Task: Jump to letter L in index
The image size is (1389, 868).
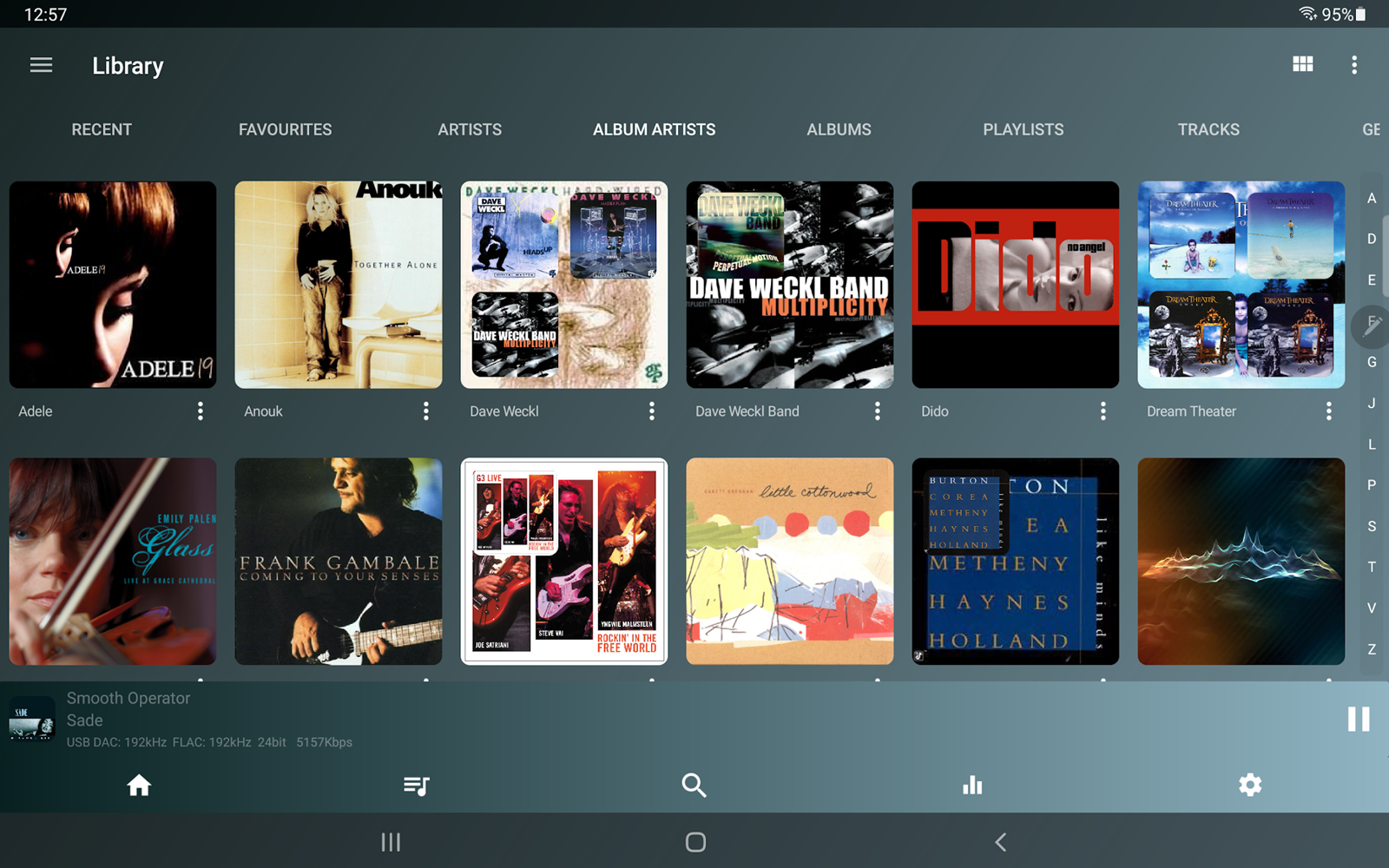Action: (x=1372, y=444)
